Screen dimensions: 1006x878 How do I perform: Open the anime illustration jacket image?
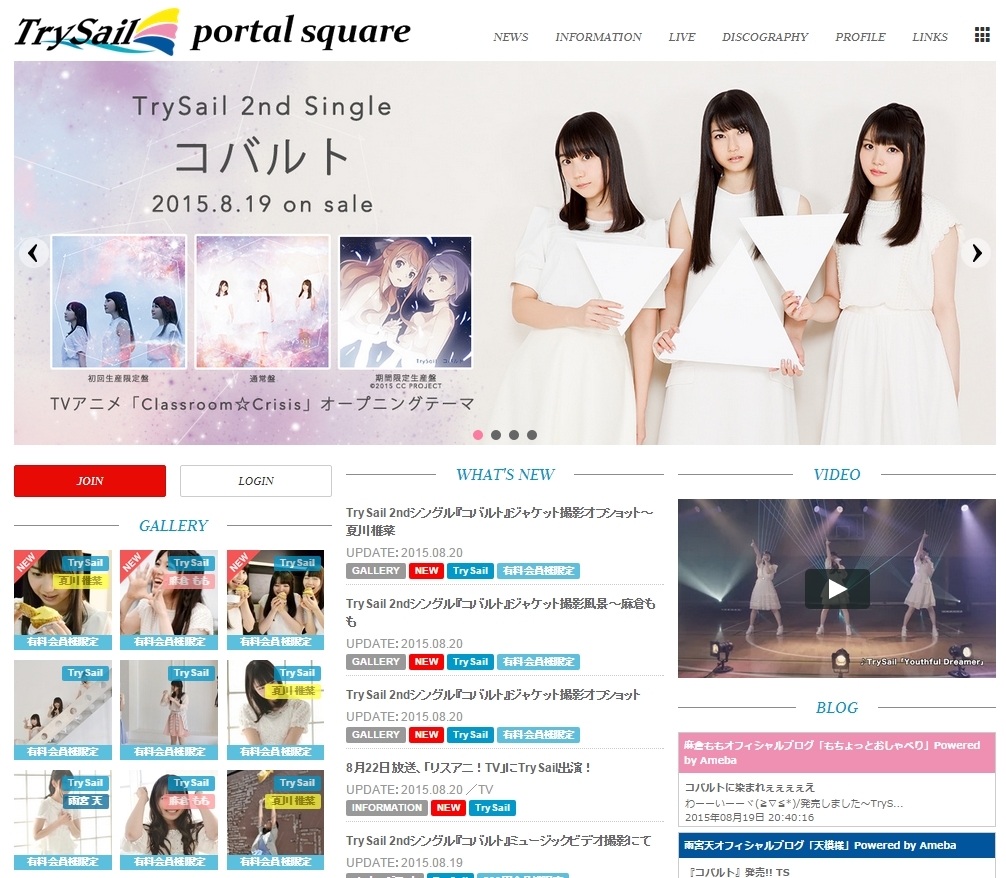(x=405, y=302)
